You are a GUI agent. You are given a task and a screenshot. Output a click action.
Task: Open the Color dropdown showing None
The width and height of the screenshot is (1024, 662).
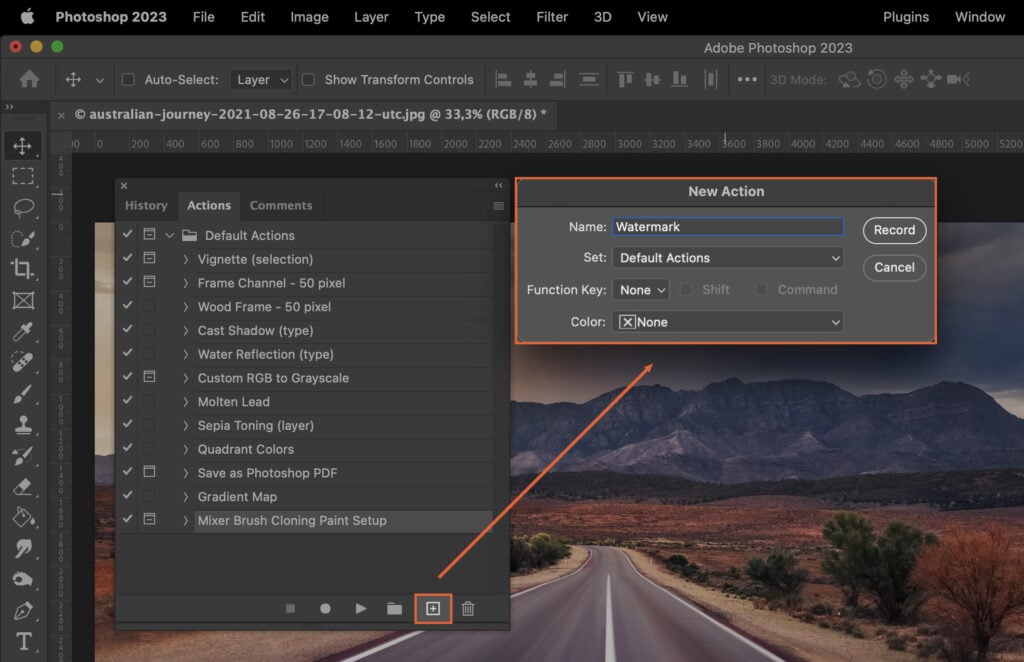point(727,321)
